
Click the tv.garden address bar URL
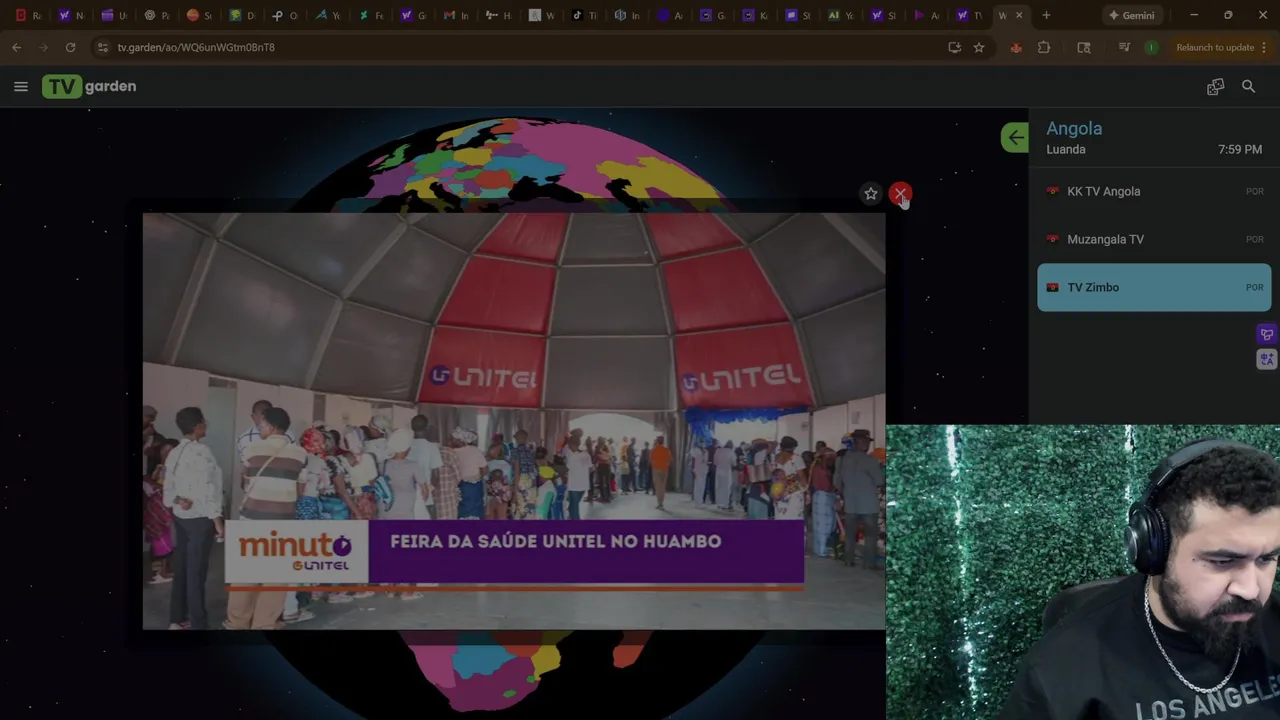coord(196,47)
